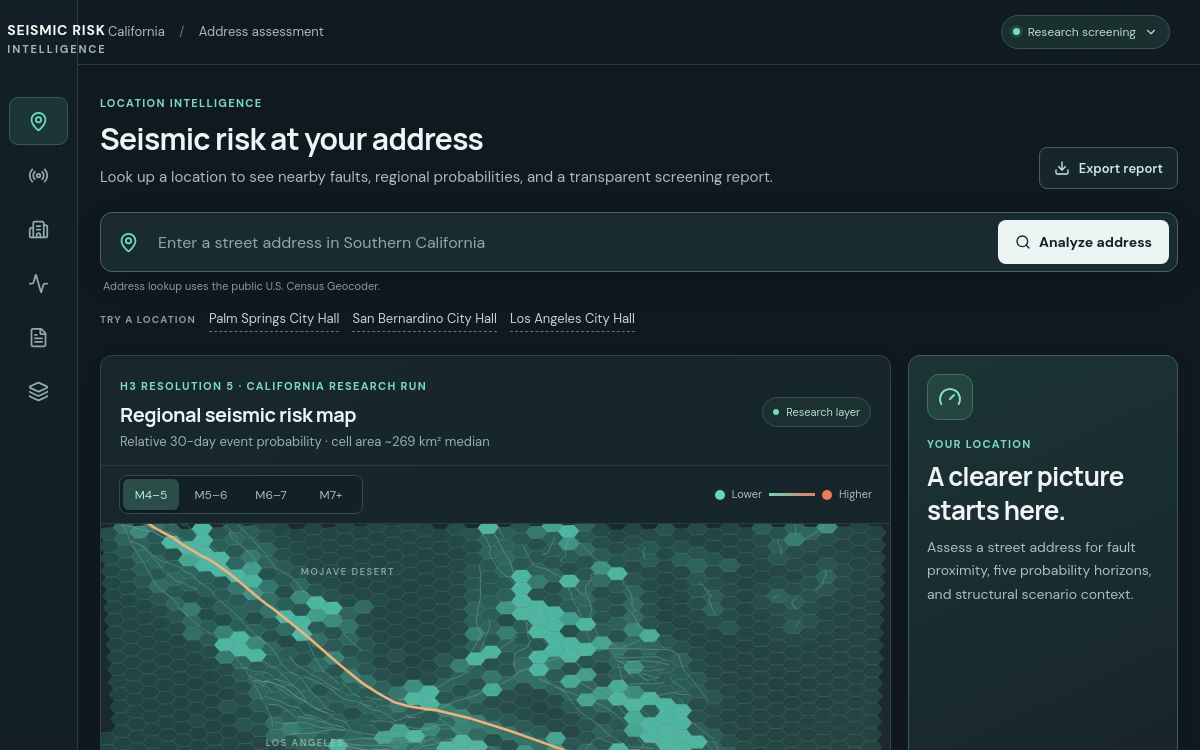The height and width of the screenshot is (750, 1200).
Task: Focus the street address input field
Action: pos(570,242)
